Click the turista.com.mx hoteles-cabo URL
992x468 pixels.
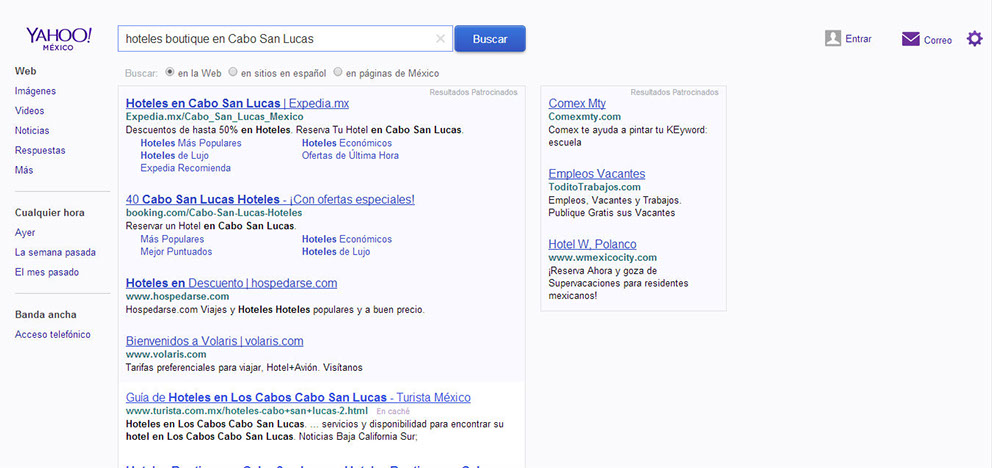click(247, 412)
